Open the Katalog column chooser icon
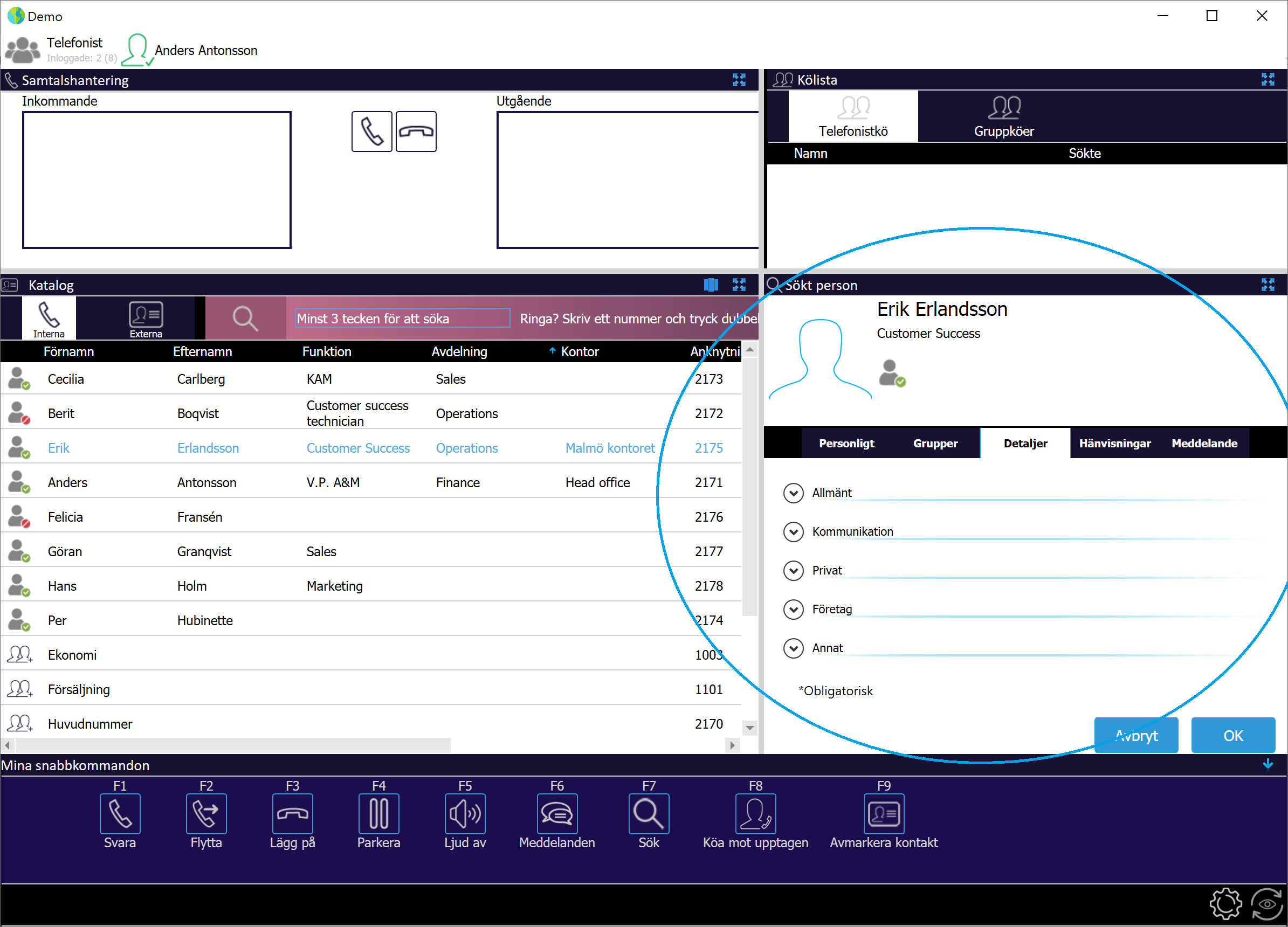 coord(711,285)
